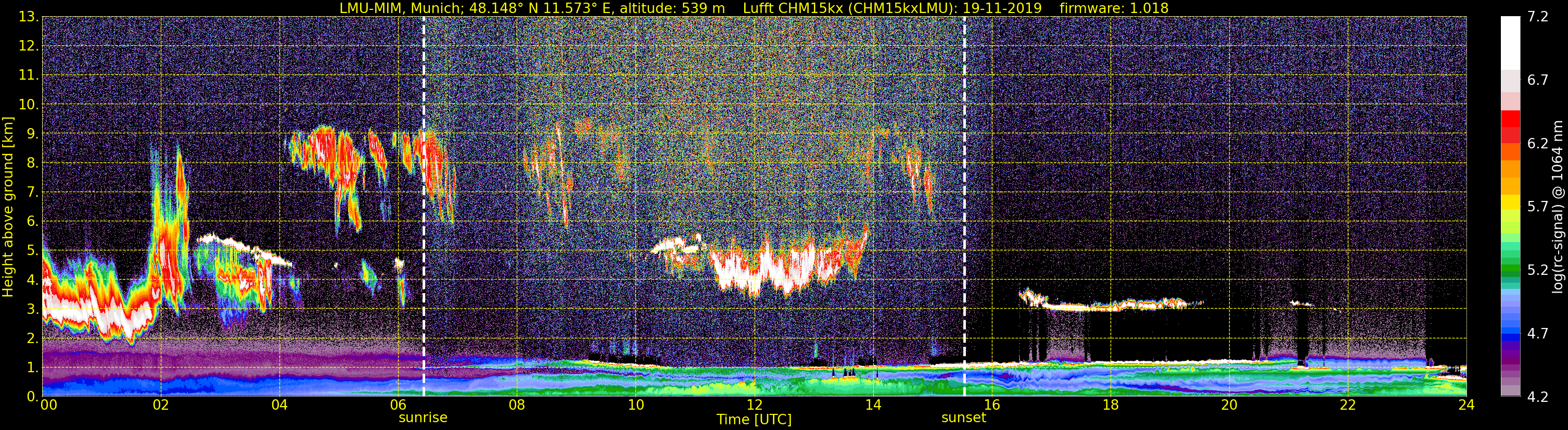This screenshot has width=1568, height=430.
Task: Click the time axis tick label 18
Action: [1110, 405]
